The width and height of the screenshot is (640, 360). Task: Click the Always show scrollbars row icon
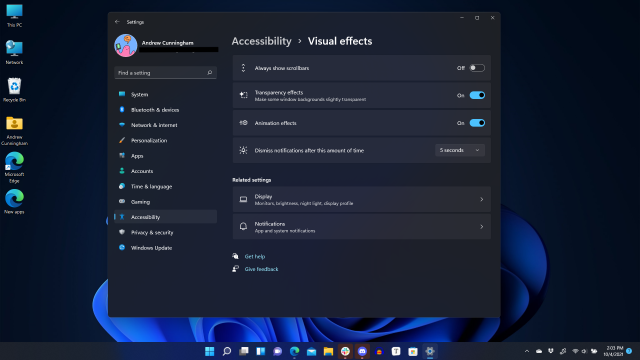click(x=243, y=68)
